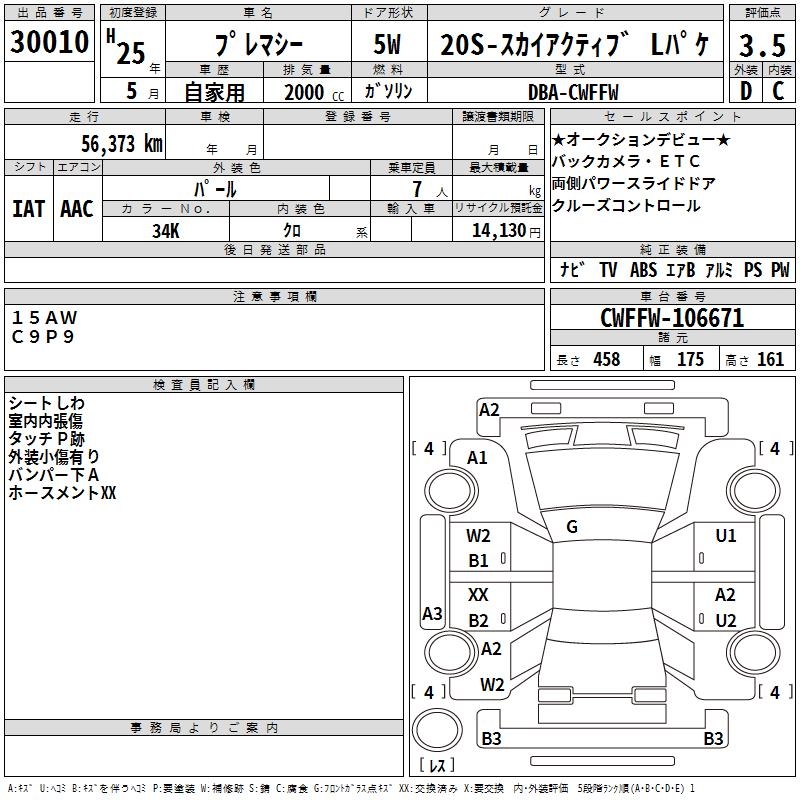Select the color number 34K
Viewport: 800px width, 800px height.
(166, 231)
